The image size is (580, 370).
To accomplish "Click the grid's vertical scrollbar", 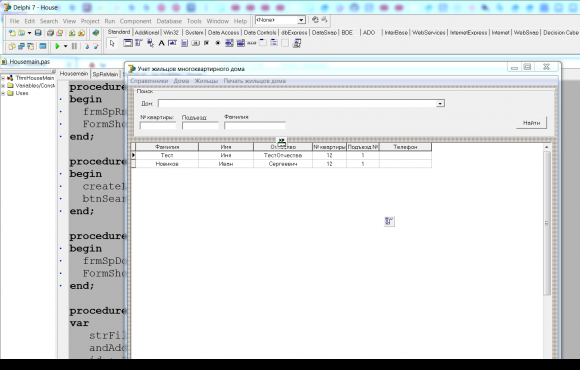I will [547, 223].
